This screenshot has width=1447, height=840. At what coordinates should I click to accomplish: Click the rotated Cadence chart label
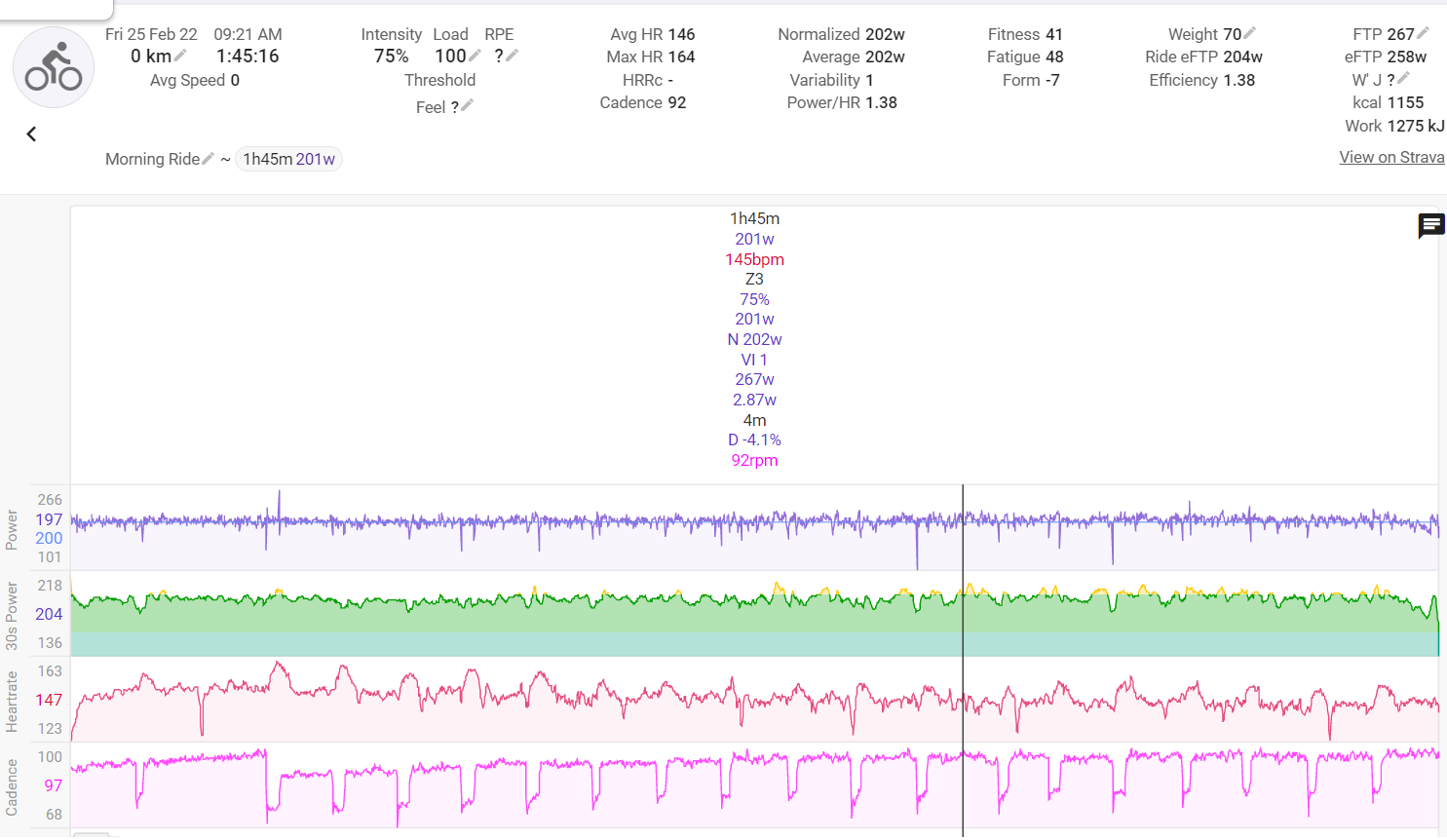coord(12,786)
